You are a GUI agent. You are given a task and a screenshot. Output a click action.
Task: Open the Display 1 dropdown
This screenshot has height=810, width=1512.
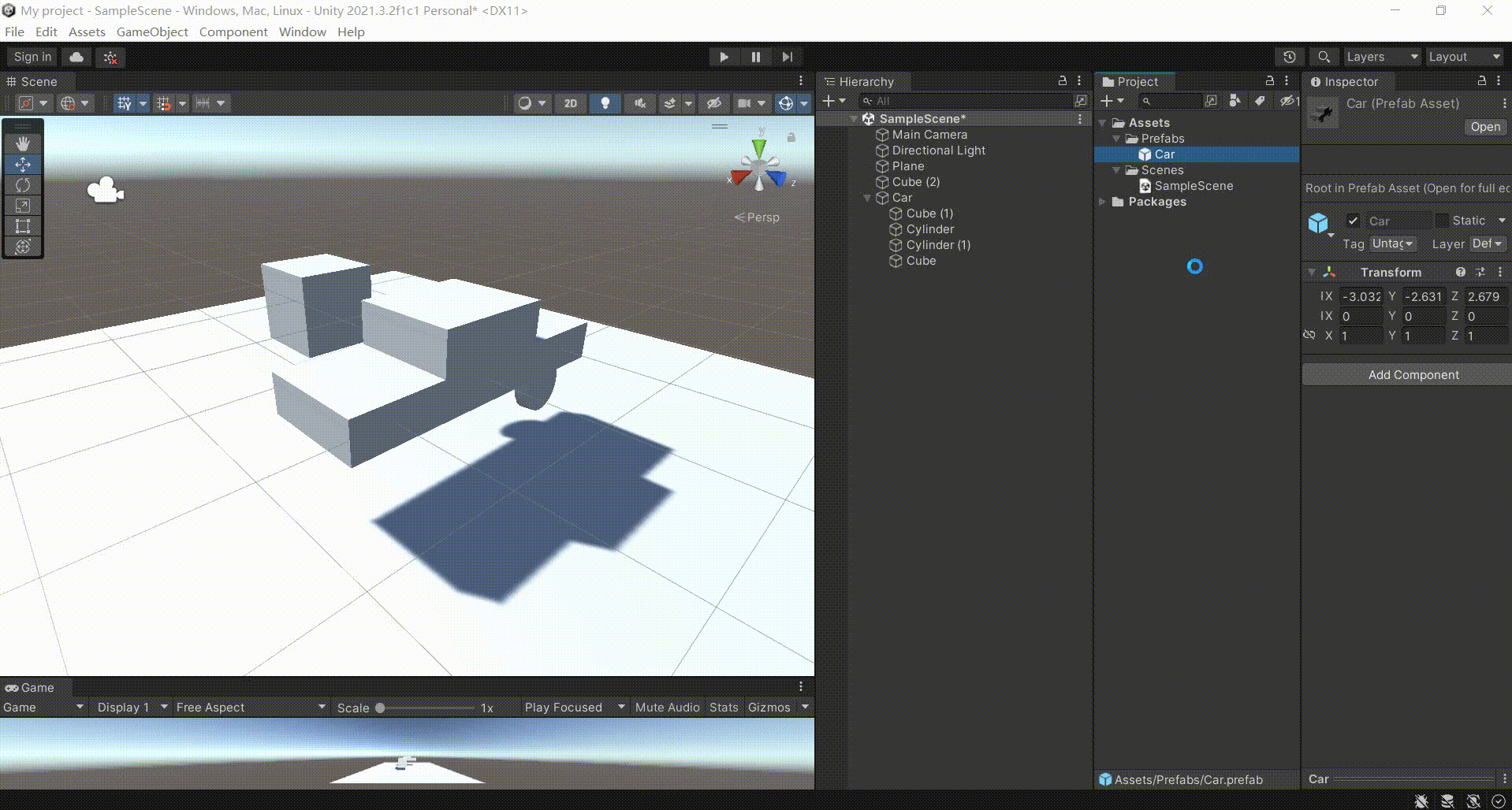[131, 707]
